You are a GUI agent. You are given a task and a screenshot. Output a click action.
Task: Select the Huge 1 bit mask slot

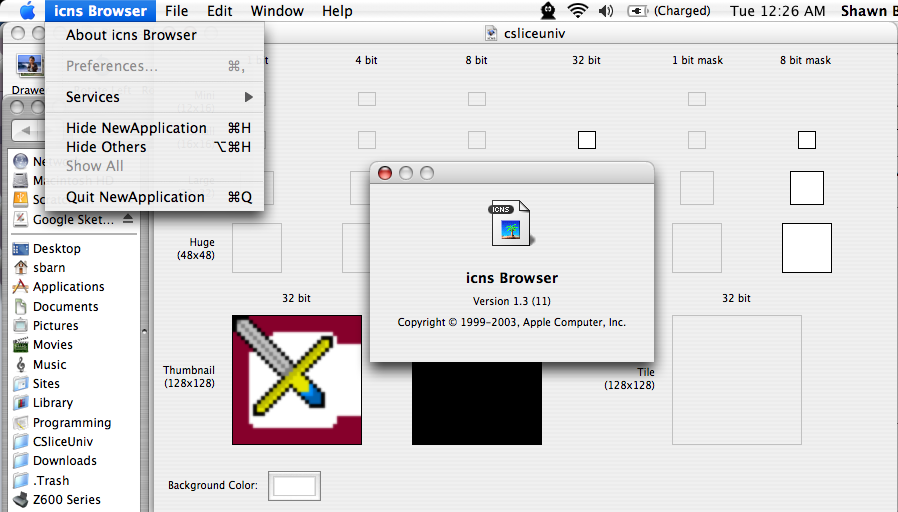[x=696, y=248]
